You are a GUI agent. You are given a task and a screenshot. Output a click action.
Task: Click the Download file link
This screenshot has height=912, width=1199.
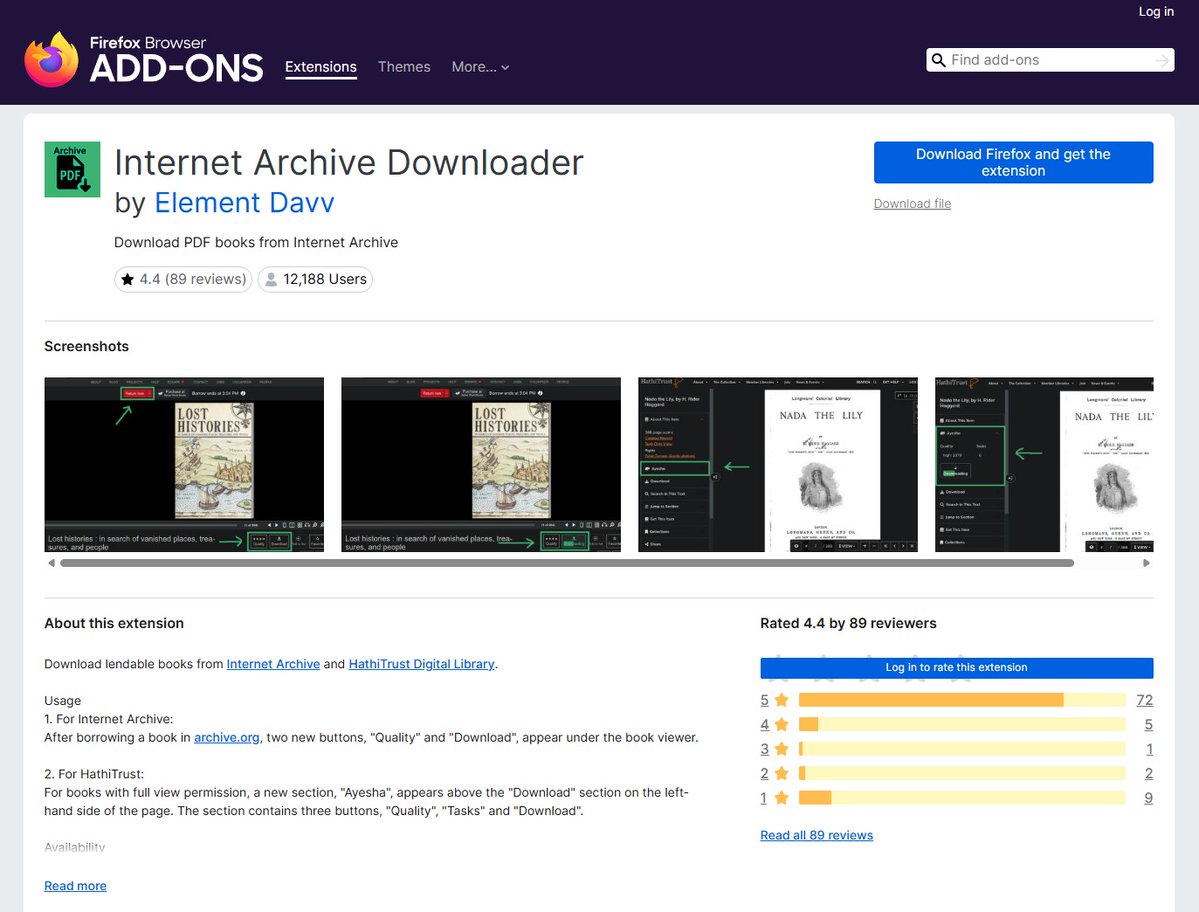pos(912,204)
